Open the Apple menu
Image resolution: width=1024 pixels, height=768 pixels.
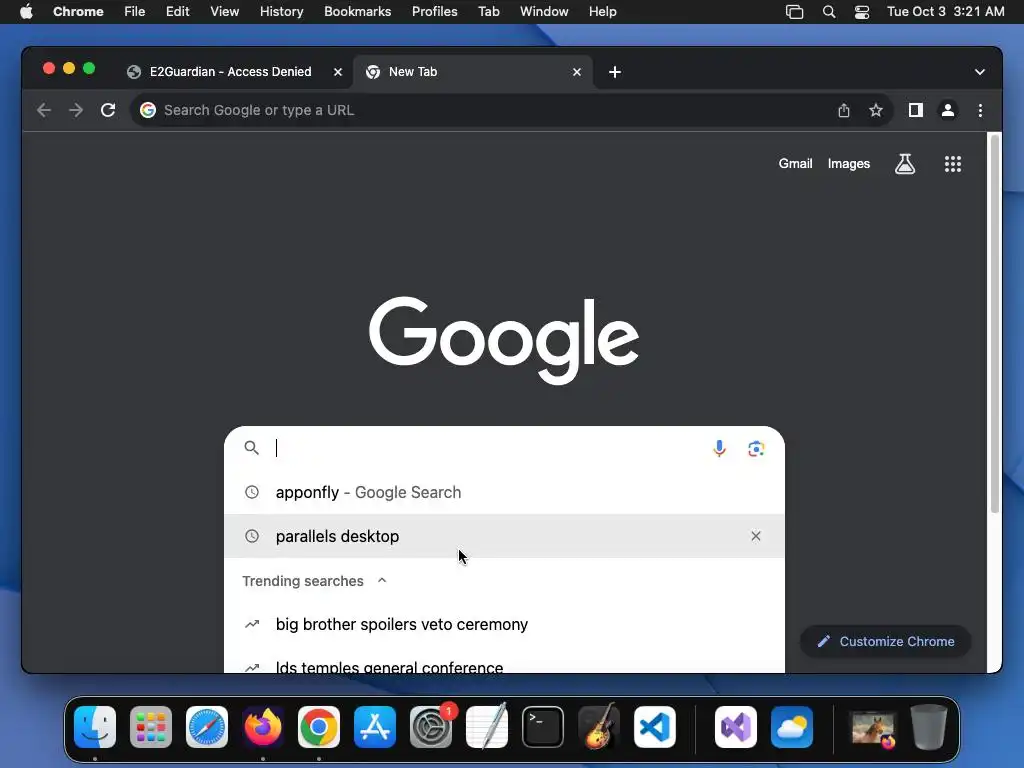[26, 12]
